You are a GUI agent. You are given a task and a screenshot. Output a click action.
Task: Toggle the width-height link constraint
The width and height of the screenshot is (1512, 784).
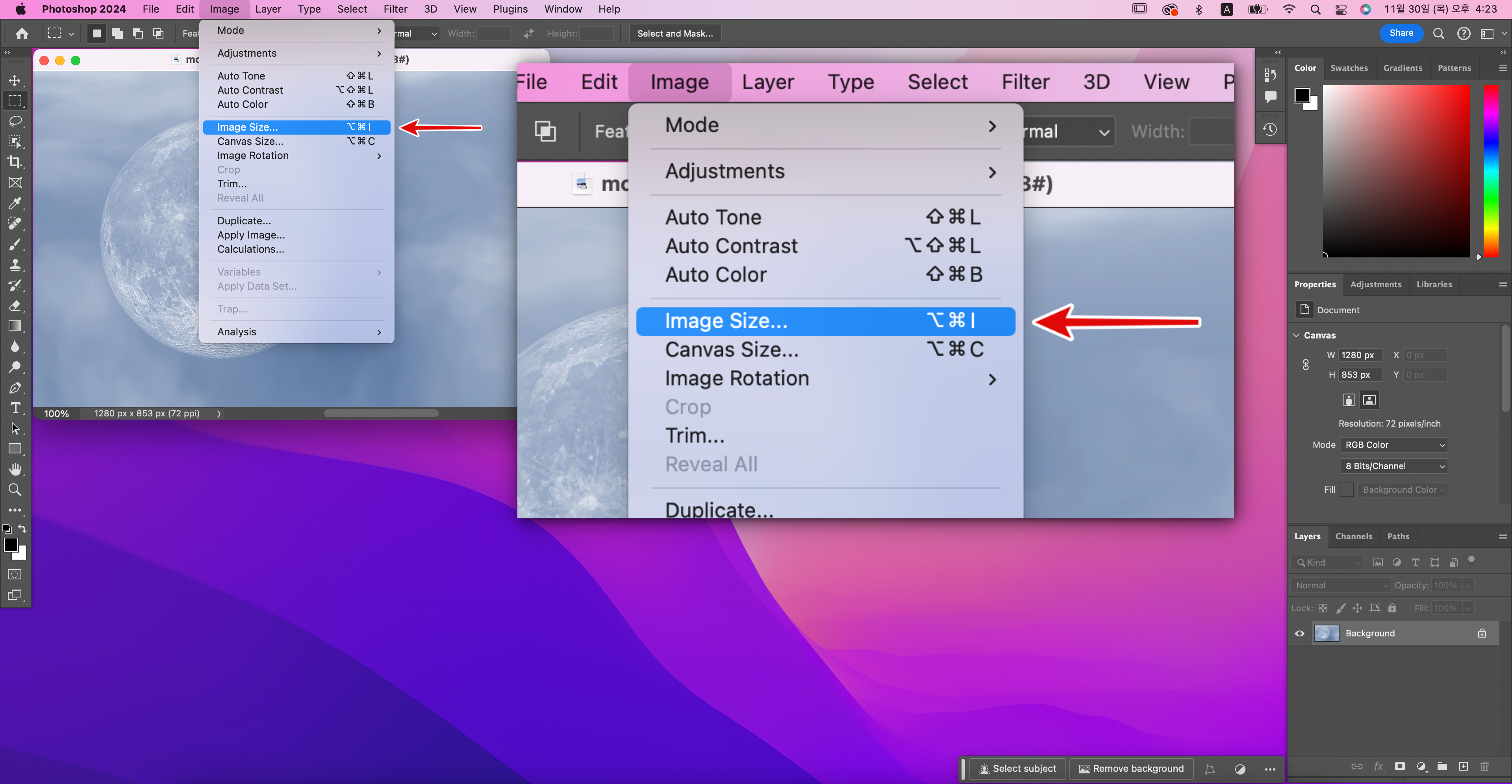pos(1305,365)
